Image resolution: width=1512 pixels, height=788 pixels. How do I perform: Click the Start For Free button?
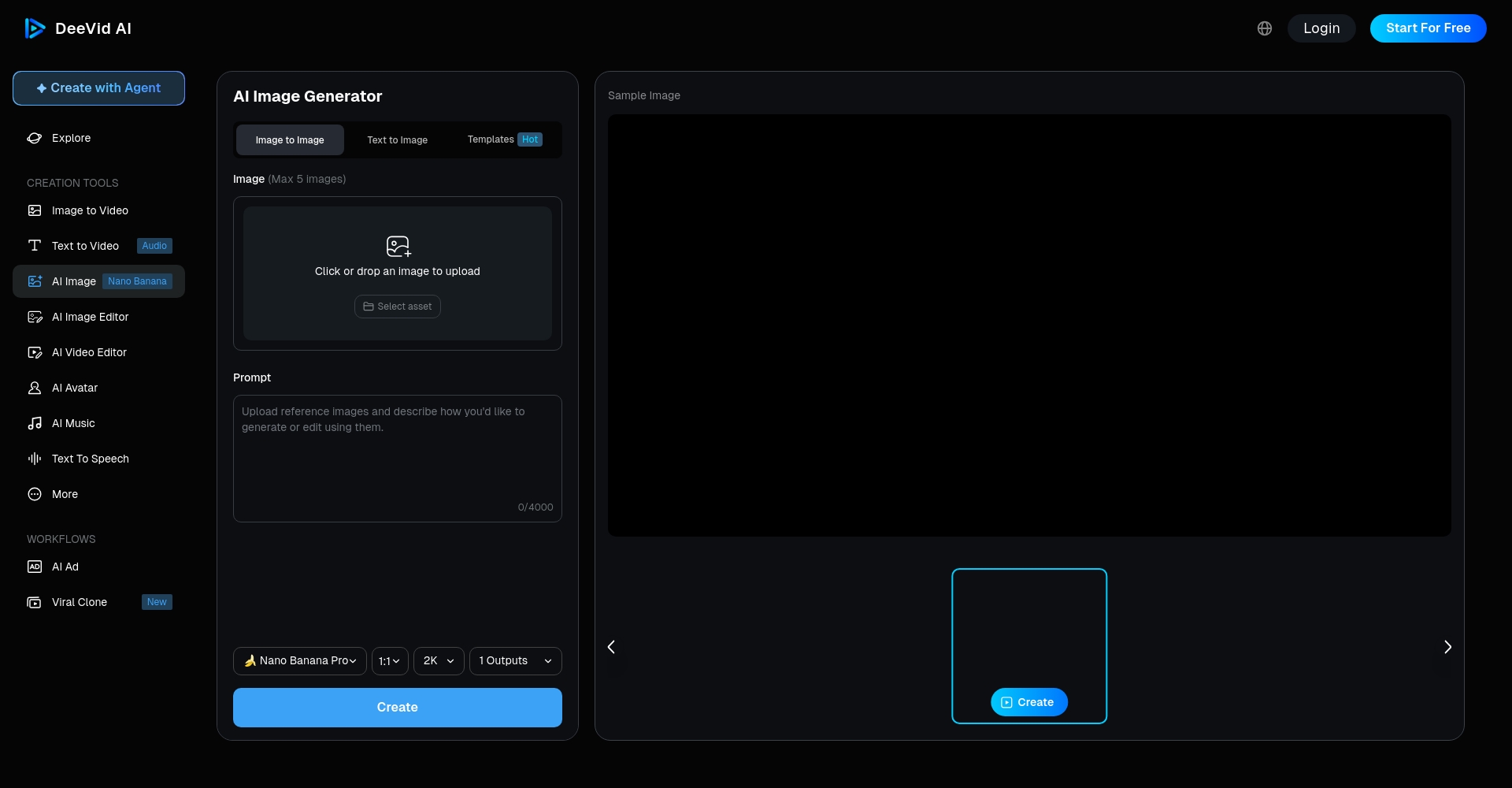click(x=1428, y=28)
